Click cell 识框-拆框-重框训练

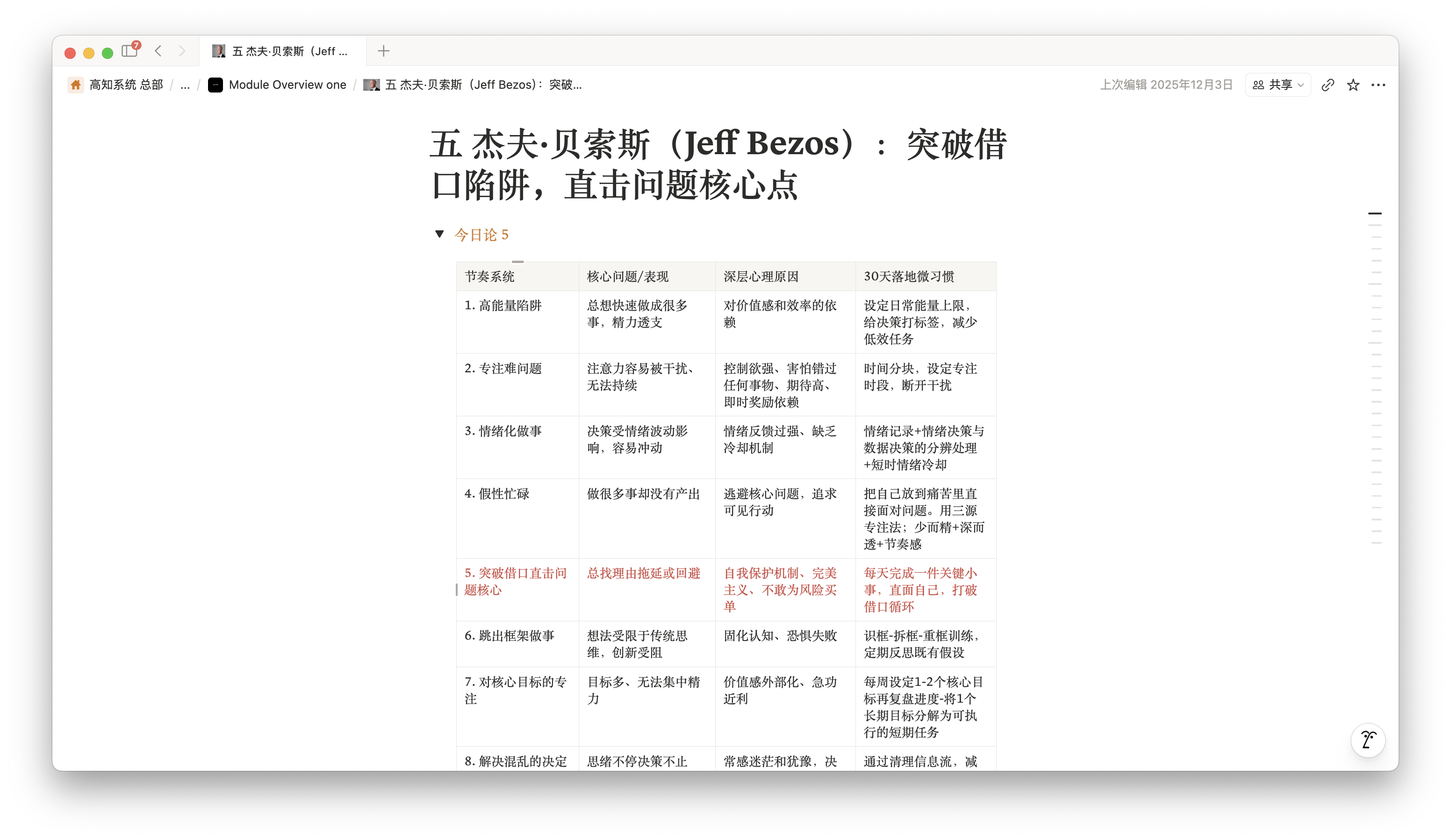click(926, 644)
